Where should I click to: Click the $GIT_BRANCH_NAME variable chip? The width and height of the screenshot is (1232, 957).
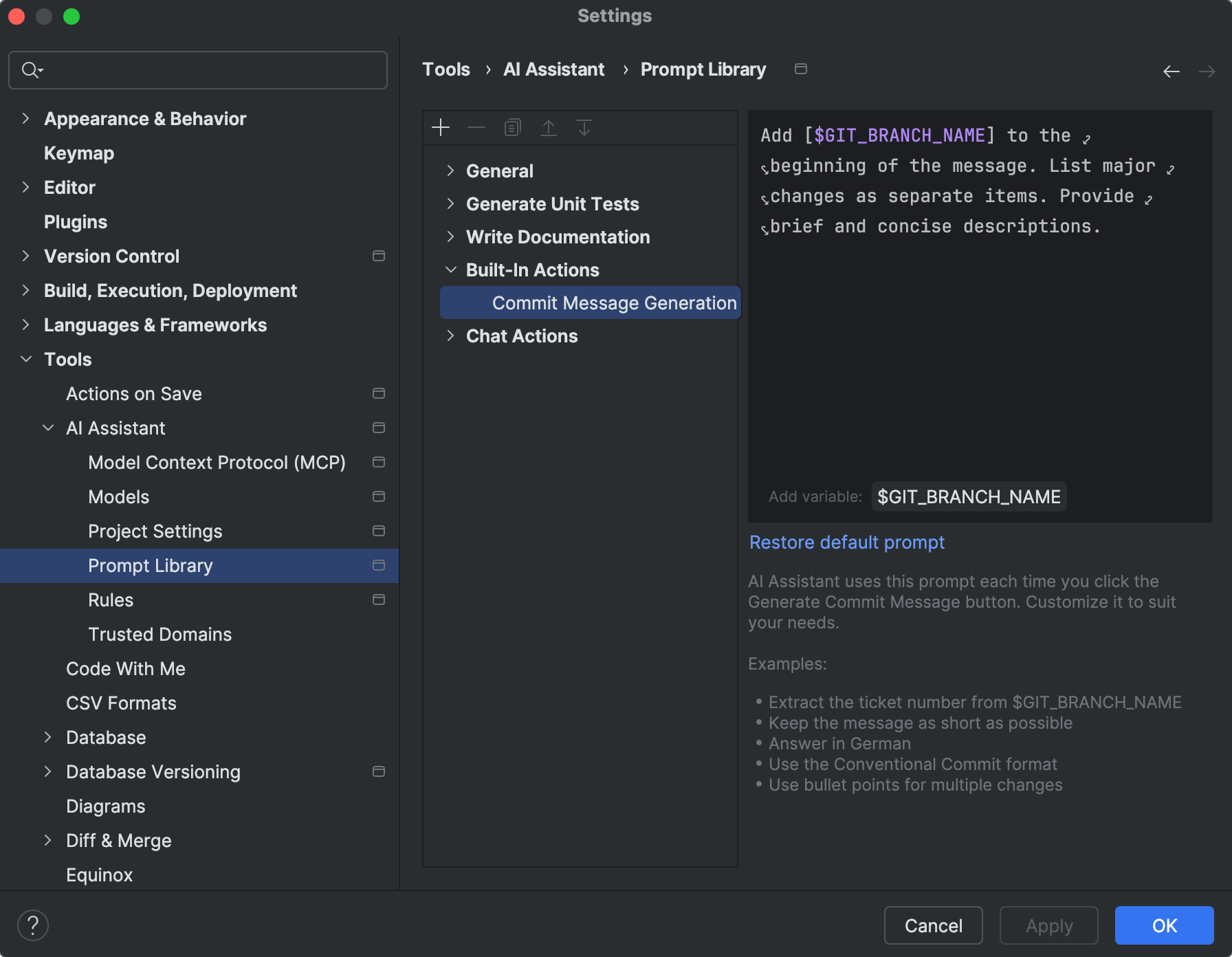pos(968,496)
